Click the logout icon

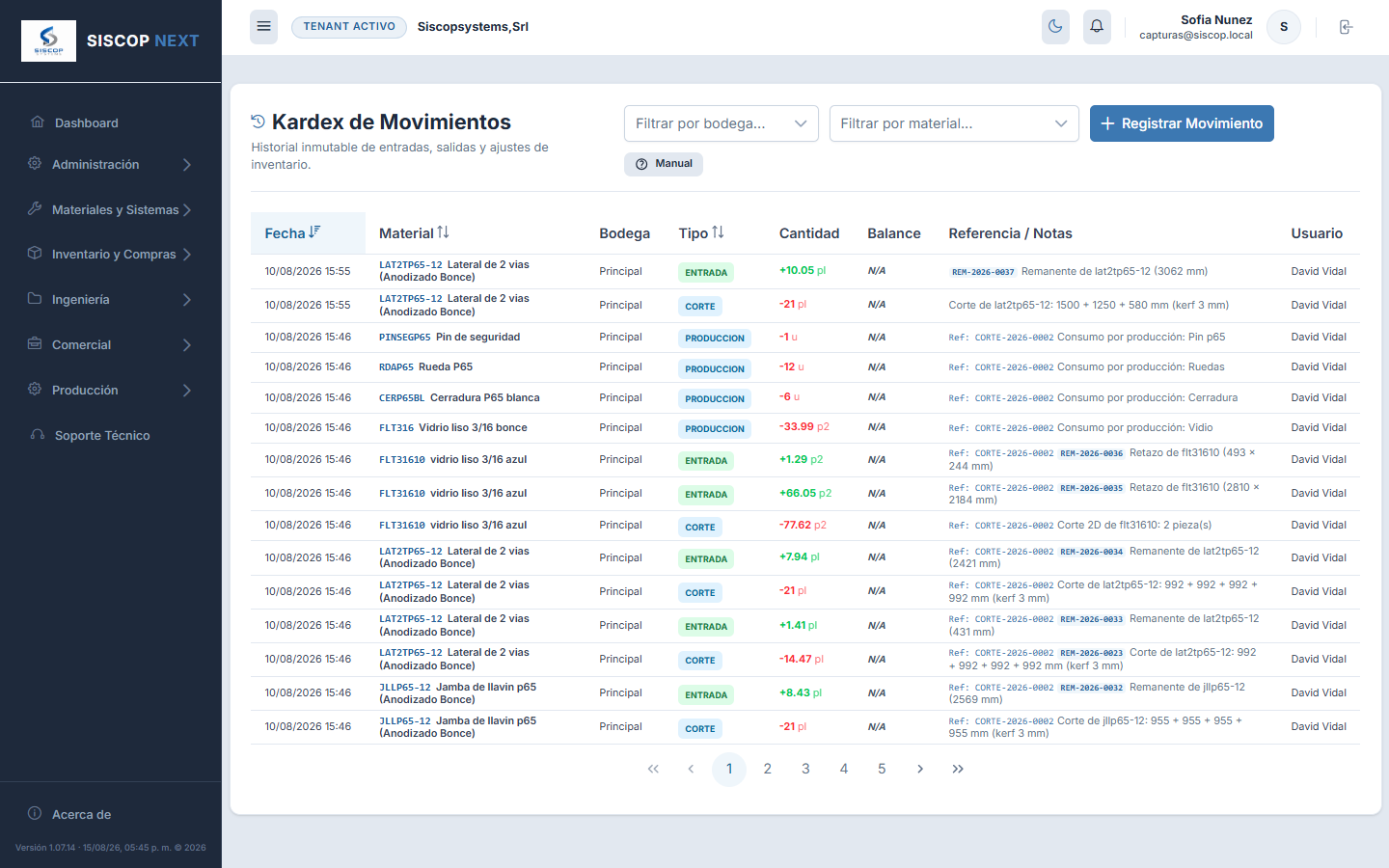pyautogui.click(x=1346, y=27)
